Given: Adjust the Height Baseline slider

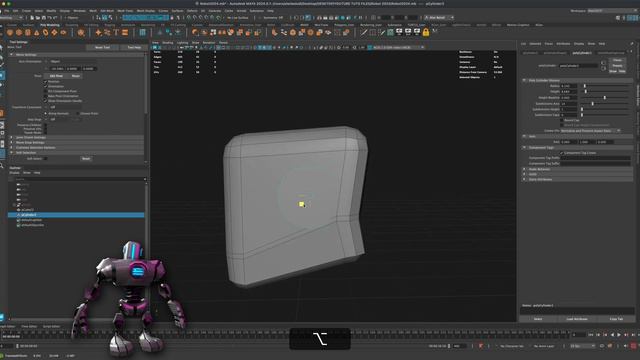Looking at the screenshot, I should [x=605, y=98].
